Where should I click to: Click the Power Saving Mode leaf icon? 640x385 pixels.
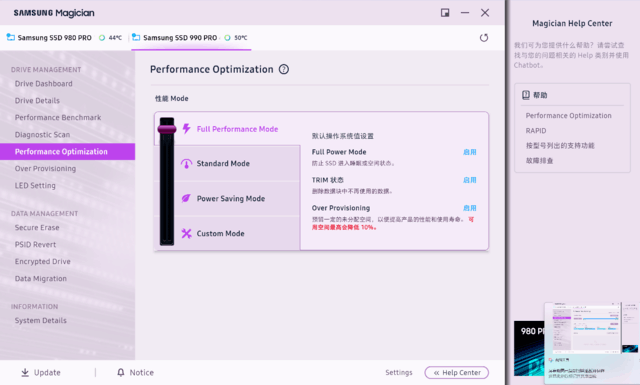pyautogui.click(x=186, y=198)
